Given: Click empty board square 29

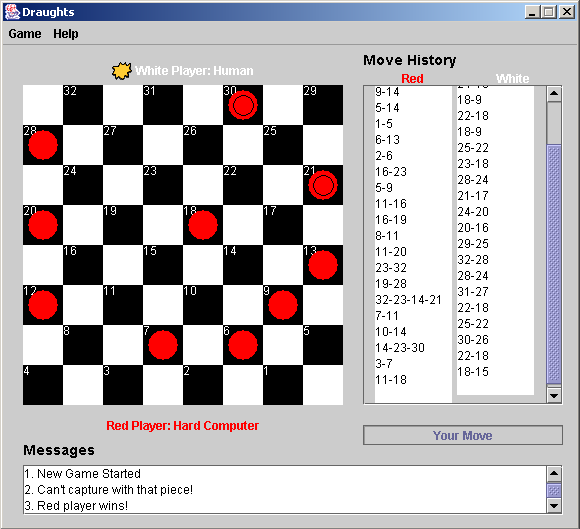Looking at the screenshot, I should (323, 105).
